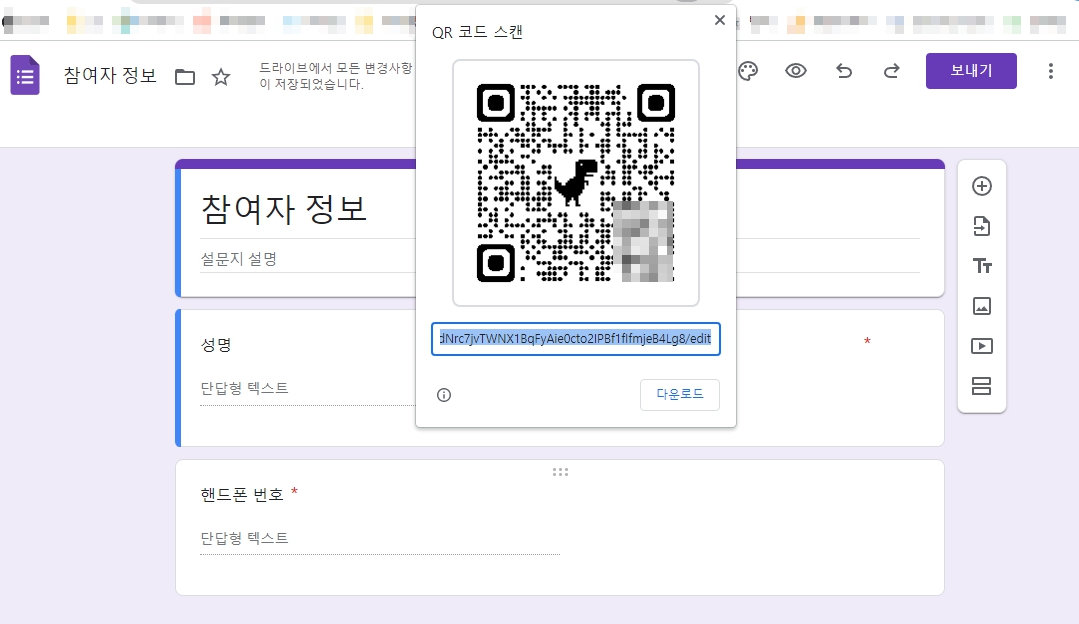This screenshot has height=624, width=1079.
Task: Add a video using the video icon
Action: pos(981,346)
